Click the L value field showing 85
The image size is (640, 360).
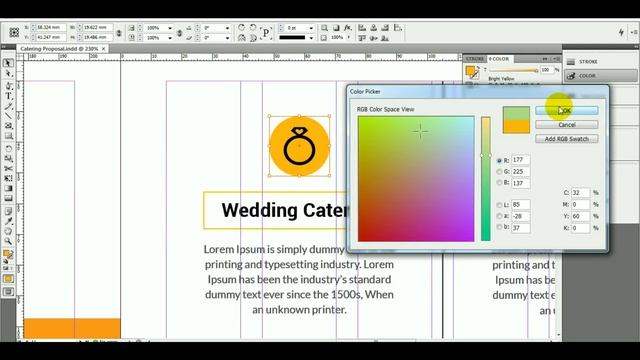(521, 204)
